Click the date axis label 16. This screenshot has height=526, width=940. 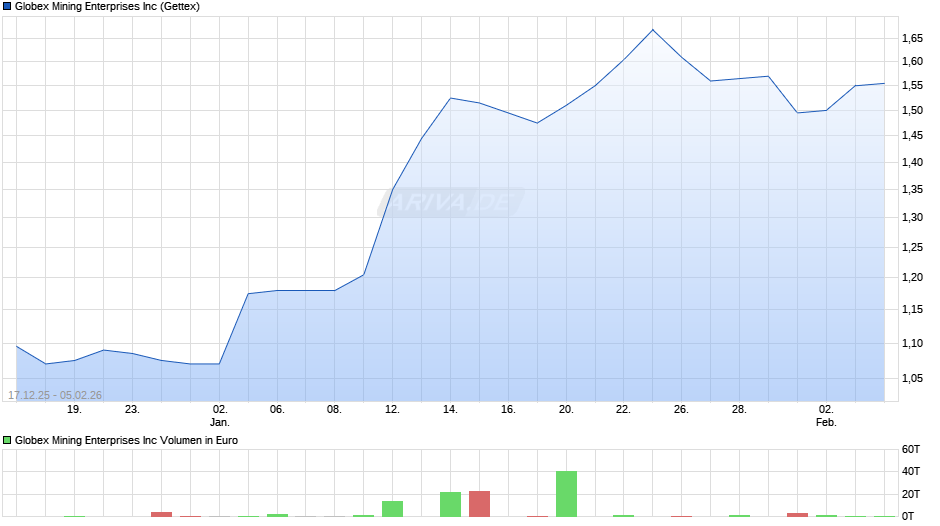(x=508, y=410)
